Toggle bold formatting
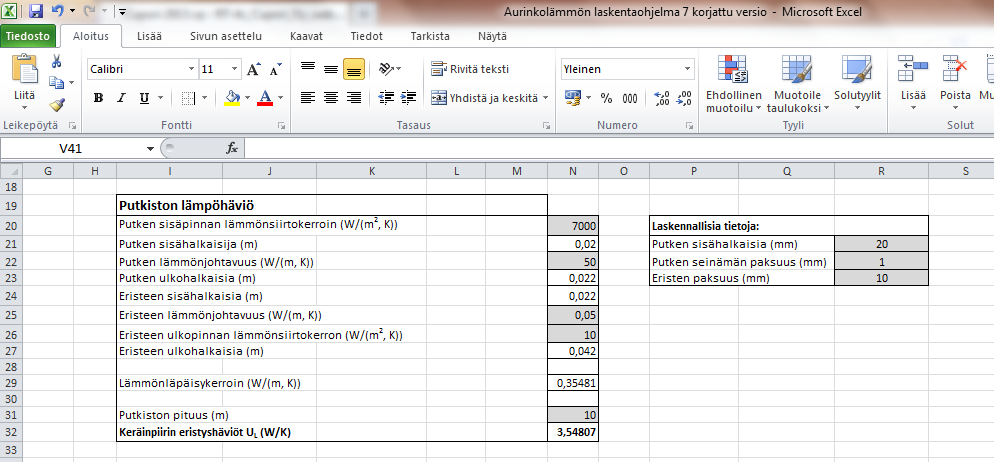The height and width of the screenshot is (462, 994). coord(98,98)
